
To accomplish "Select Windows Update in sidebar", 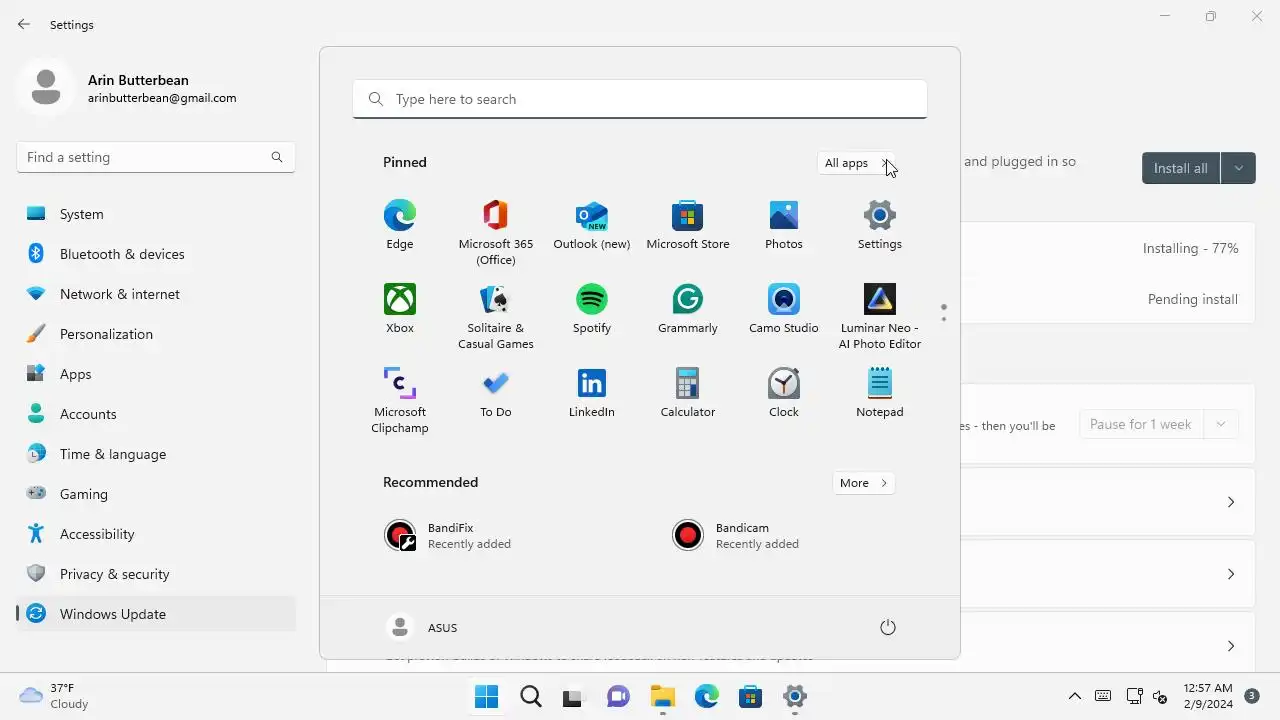I will (x=156, y=614).
